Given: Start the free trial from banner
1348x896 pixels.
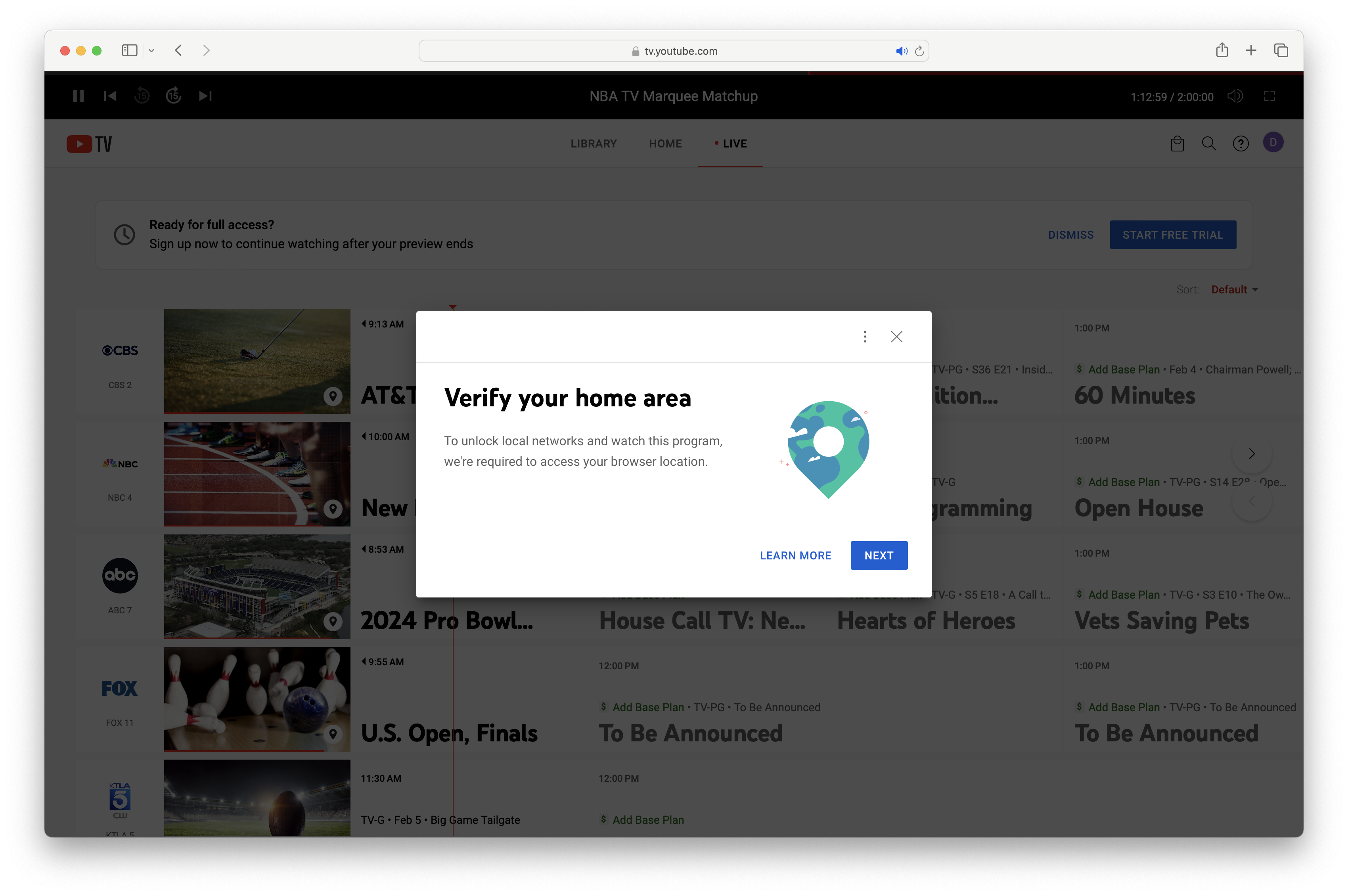Looking at the screenshot, I should 1173,235.
